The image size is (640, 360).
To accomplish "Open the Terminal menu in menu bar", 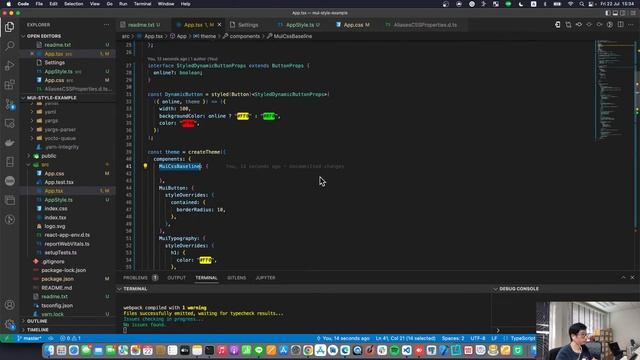I will coord(142,4).
